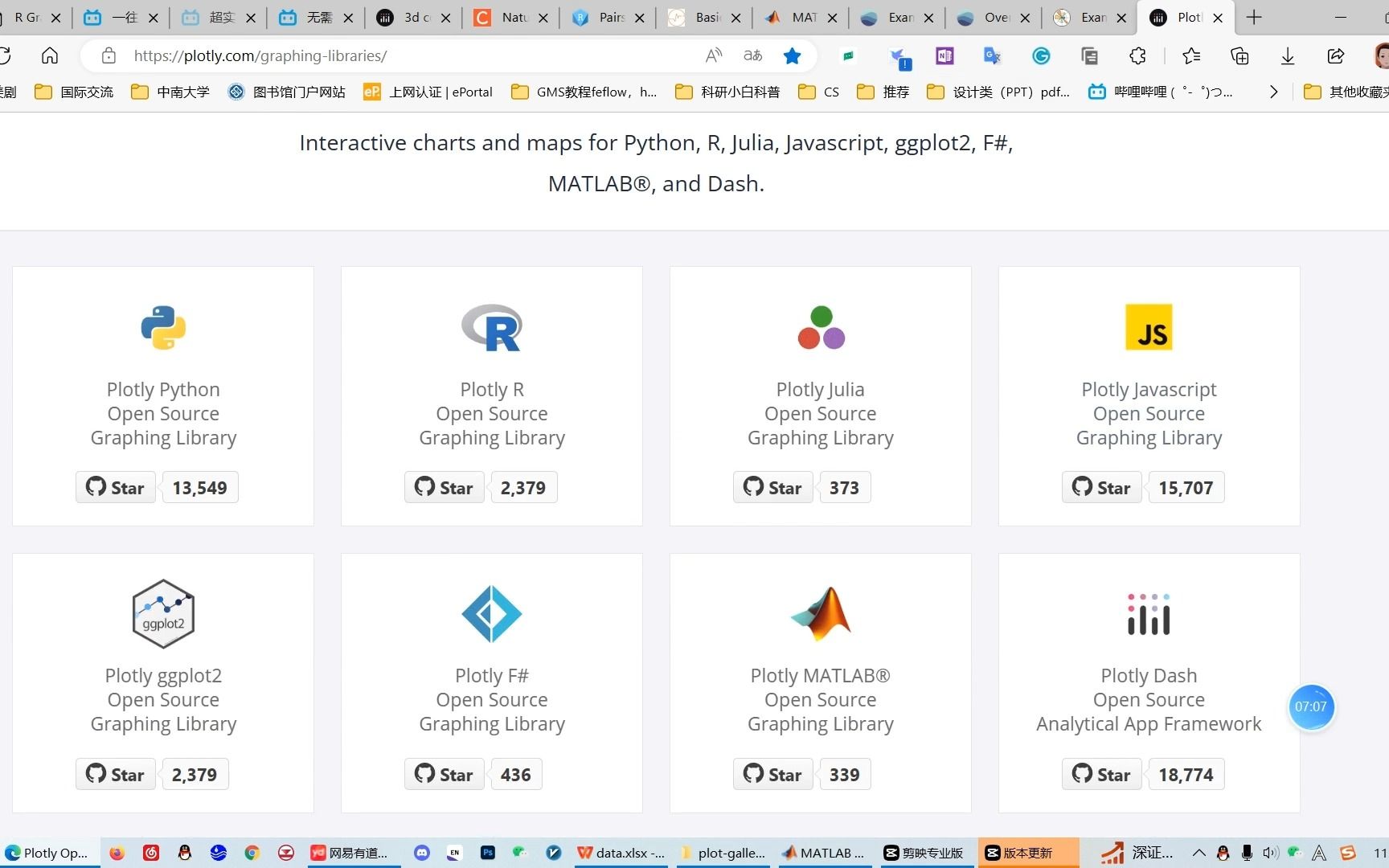Open the 科研小白科普 bookmarks folder
Image resolution: width=1389 pixels, height=868 pixels.
(728, 92)
